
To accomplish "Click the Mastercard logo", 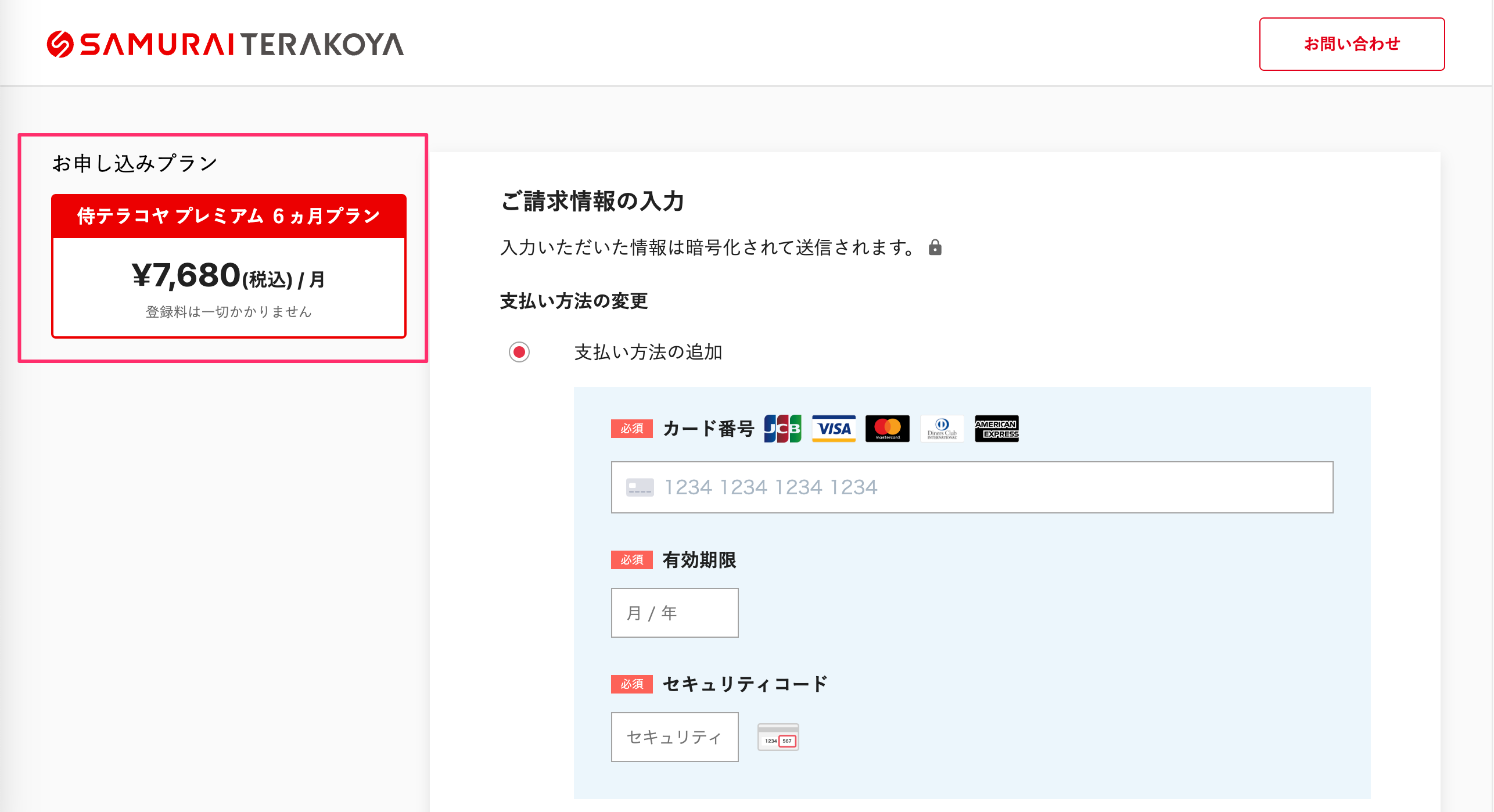I will tap(887, 429).
